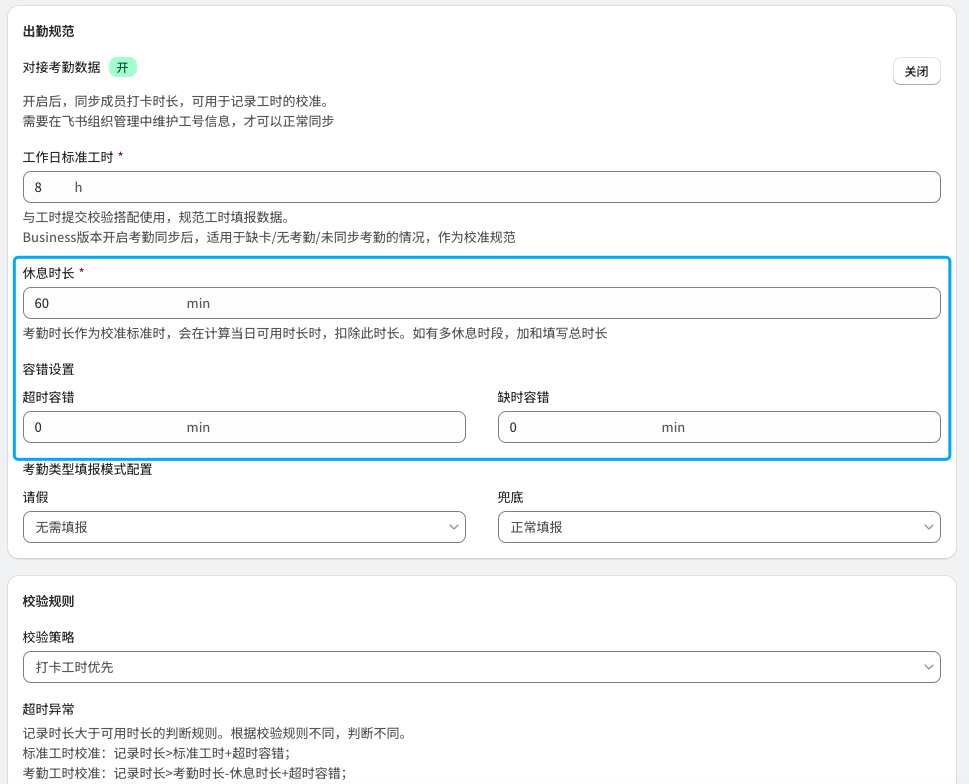Open the 兜底 dropdown showing 正常填报
This screenshot has height=784, width=969.
point(718,527)
